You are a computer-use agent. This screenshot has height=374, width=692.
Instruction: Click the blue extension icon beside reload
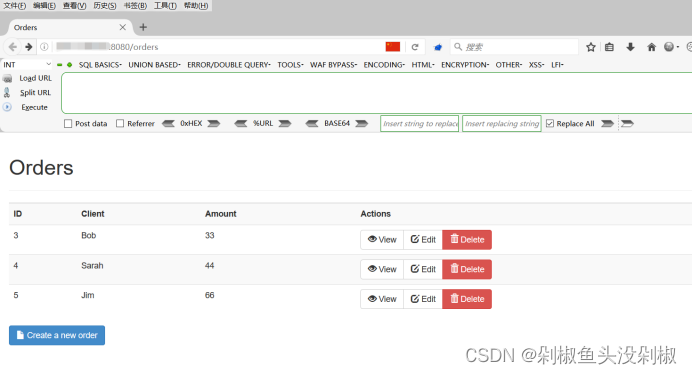coord(438,47)
